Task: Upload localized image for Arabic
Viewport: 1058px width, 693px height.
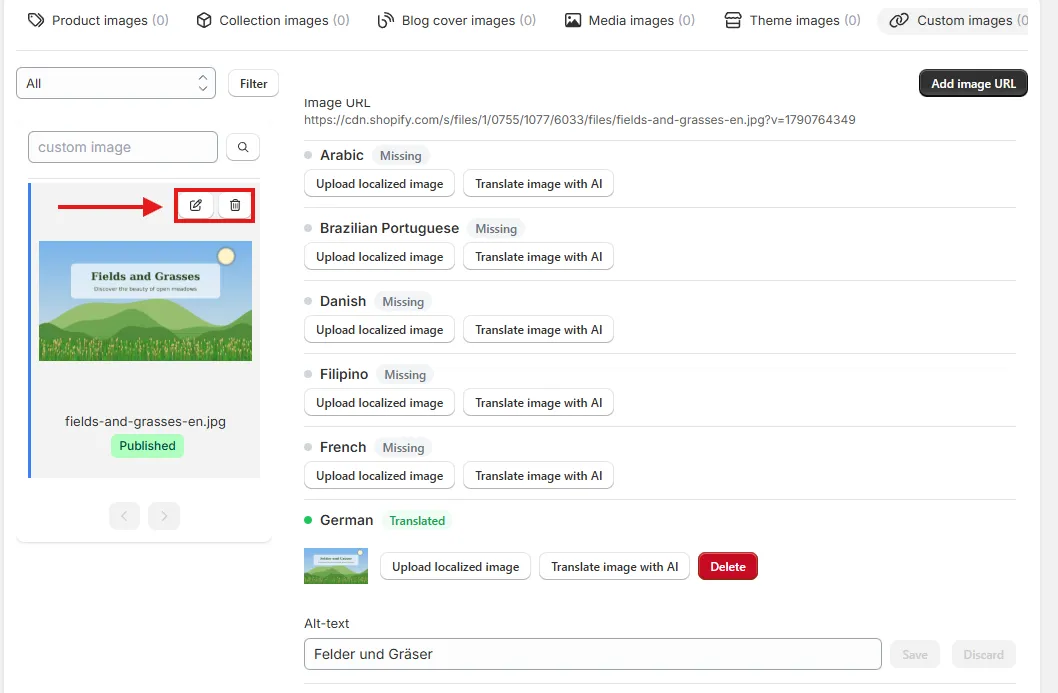Action: pos(379,184)
